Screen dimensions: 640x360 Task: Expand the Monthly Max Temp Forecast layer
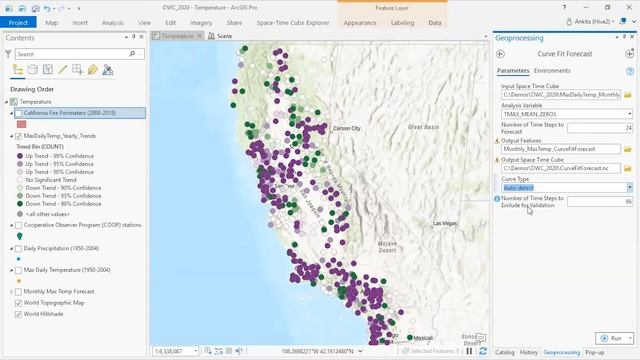coord(11,291)
